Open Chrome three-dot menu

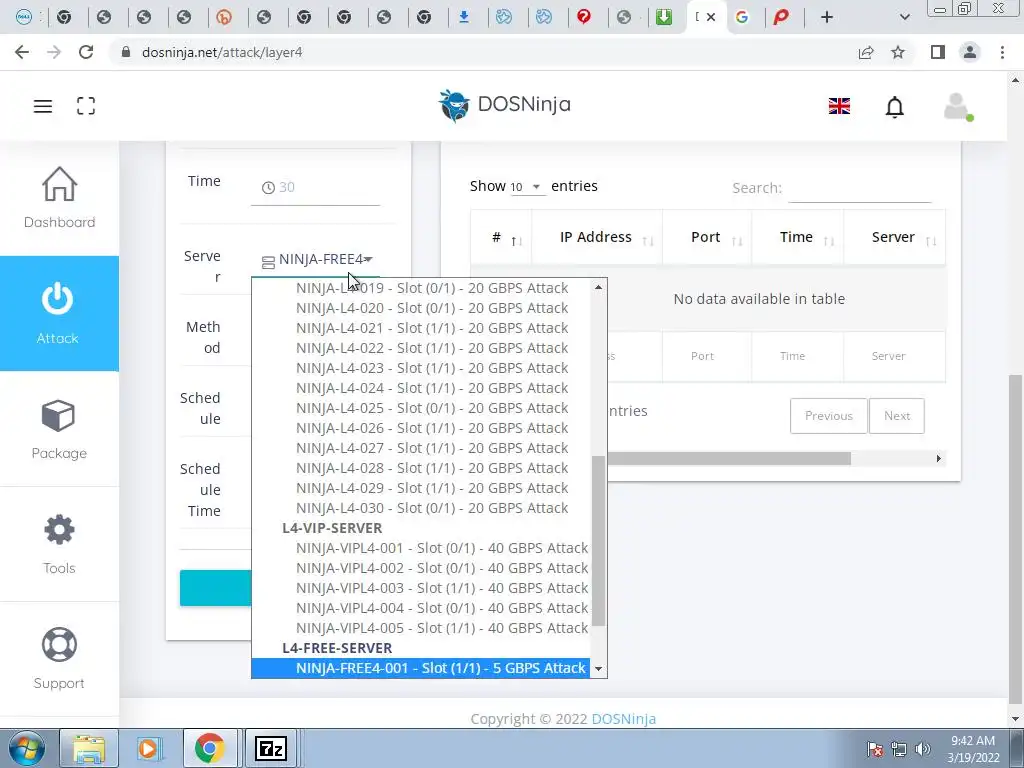1002,52
